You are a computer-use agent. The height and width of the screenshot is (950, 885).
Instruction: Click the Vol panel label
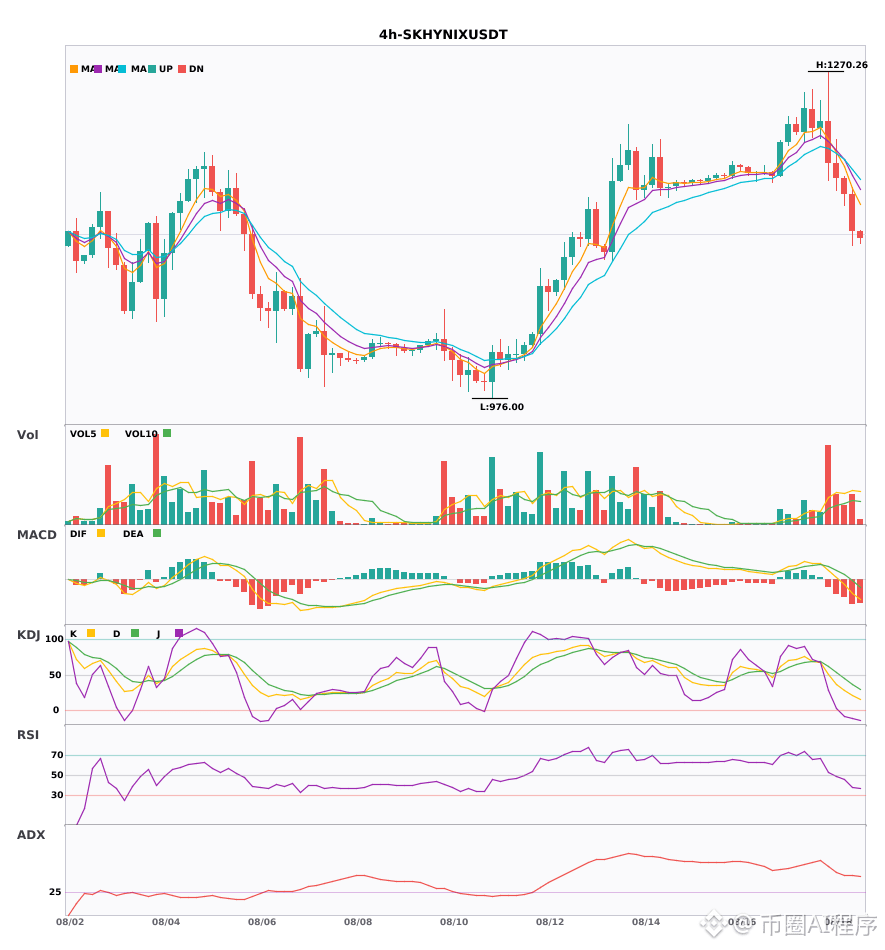[x=27, y=435]
